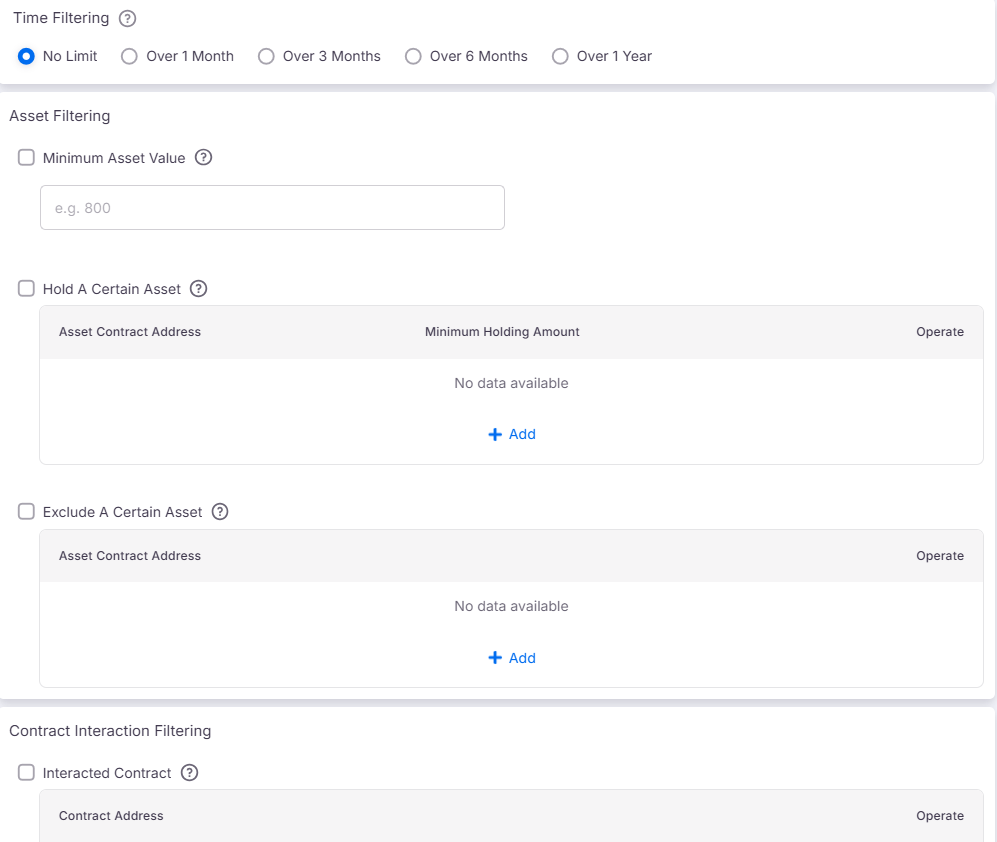
Task: Select Over 1 Month radio button
Action: [129, 56]
